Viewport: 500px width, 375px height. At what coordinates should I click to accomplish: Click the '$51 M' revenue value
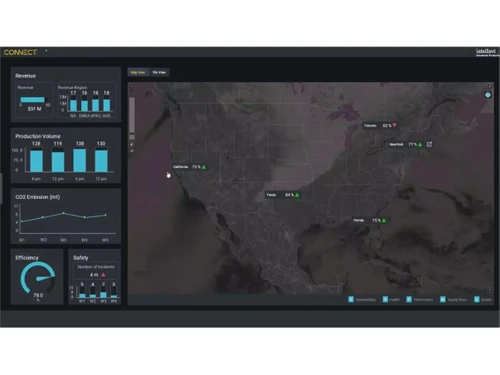point(34,109)
